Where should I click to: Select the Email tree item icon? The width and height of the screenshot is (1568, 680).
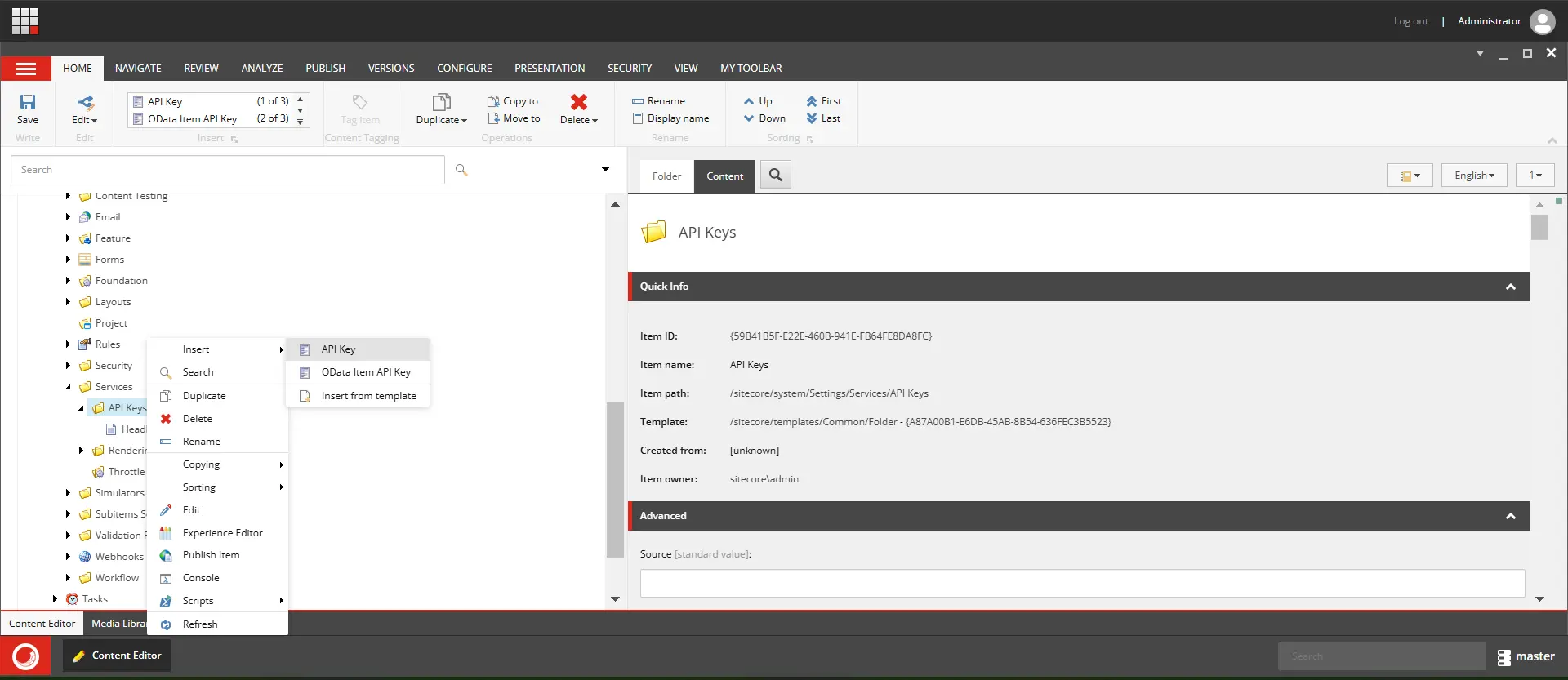(85, 217)
